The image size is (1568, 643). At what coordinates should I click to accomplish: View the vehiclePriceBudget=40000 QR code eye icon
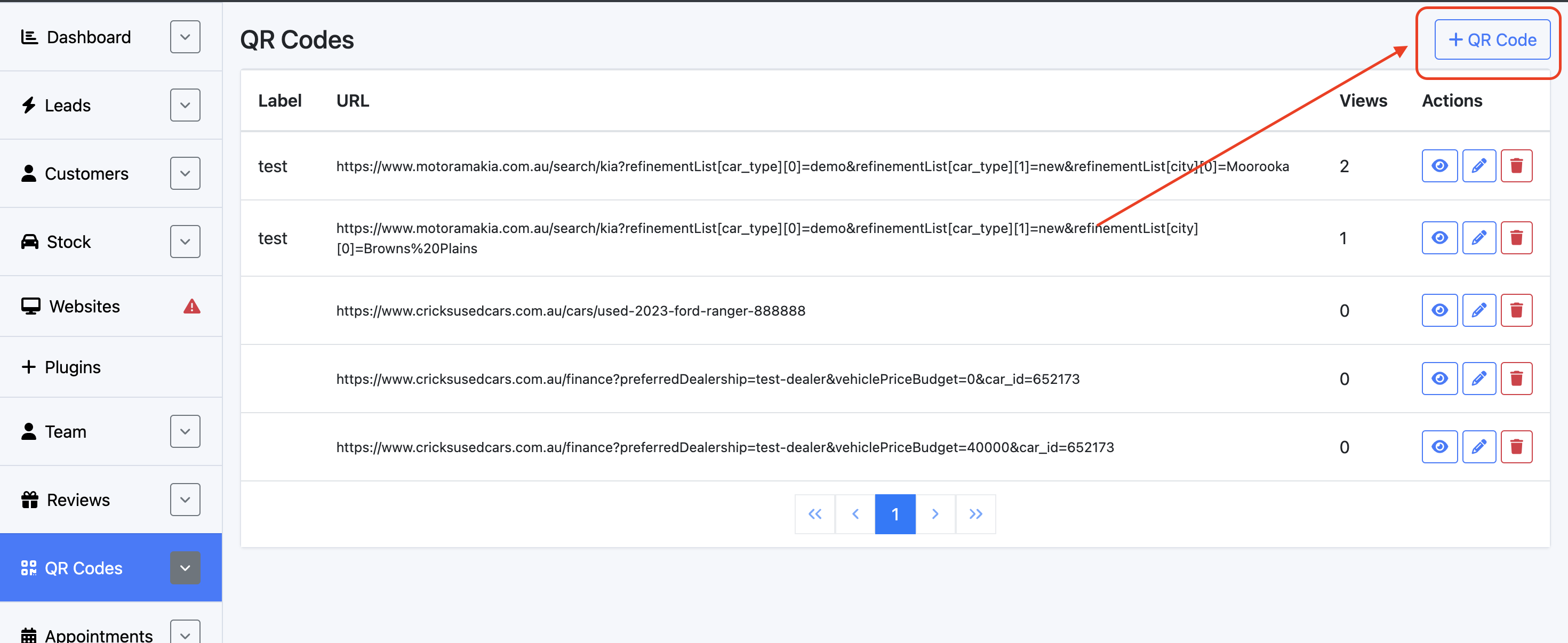(x=1439, y=447)
